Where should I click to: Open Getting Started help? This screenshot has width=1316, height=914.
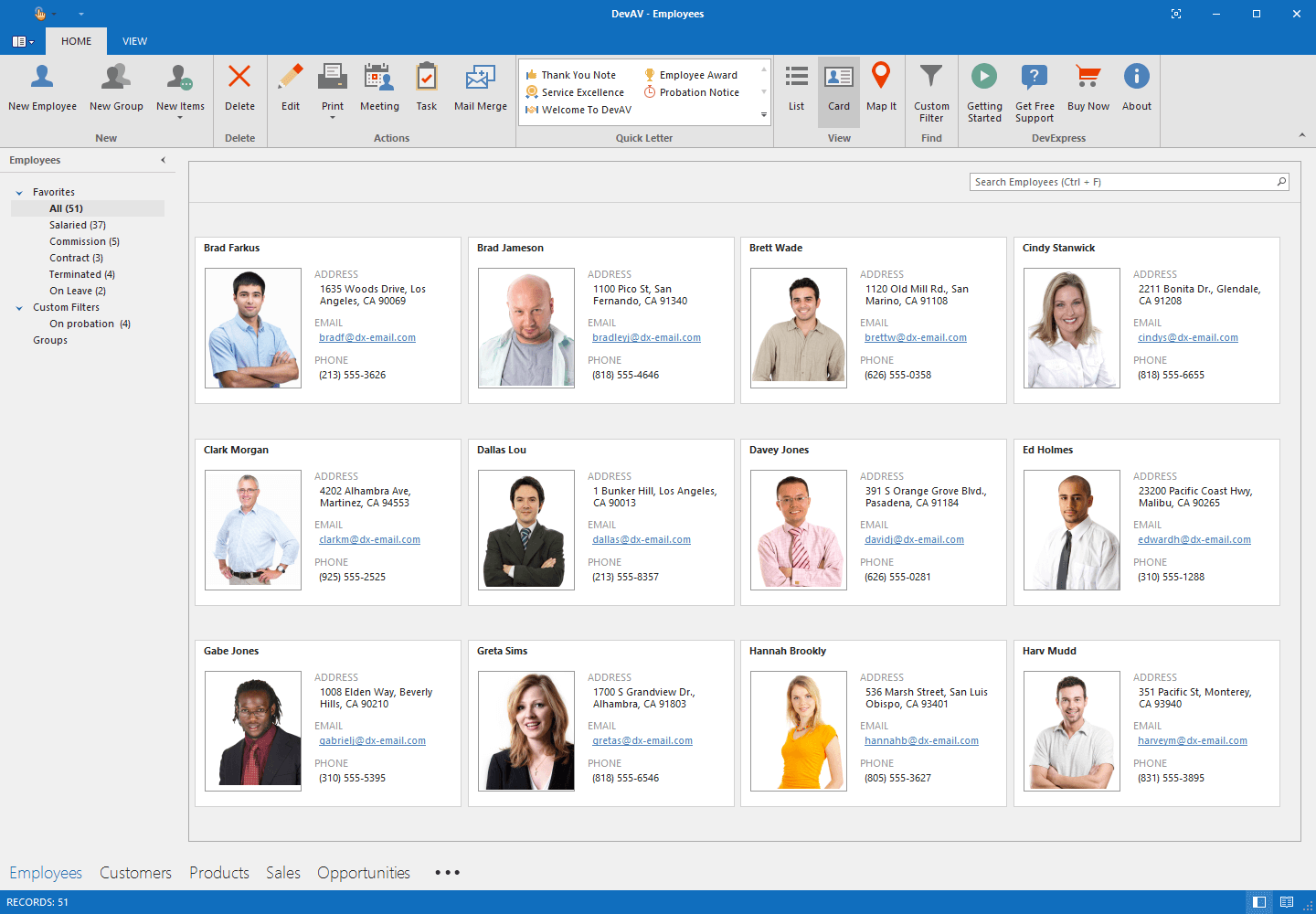point(984,89)
